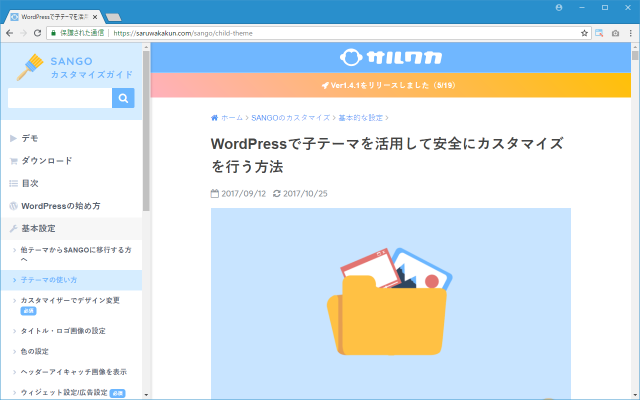The height and width of the screenshot is (400, 640).
Task: Click the sidebar search magnifier button
Action: click(x=122, y=98)
